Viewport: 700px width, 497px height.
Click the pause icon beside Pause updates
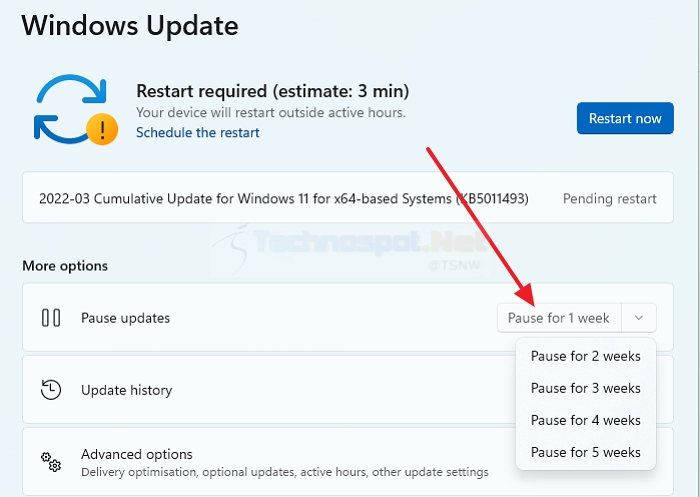click(51, 318)
